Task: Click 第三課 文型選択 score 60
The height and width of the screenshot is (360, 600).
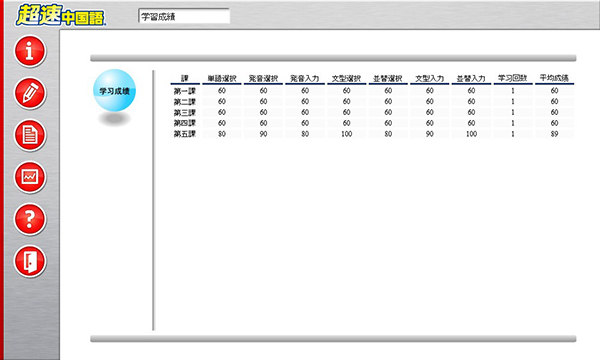Action: 347,112
